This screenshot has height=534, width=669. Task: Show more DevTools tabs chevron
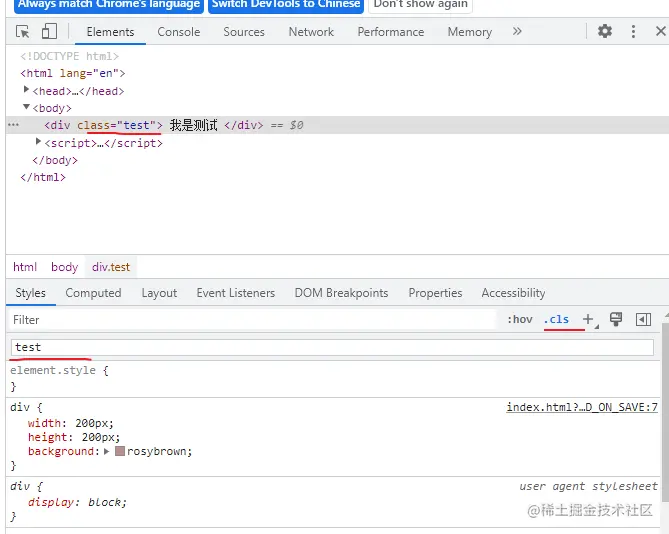[517, 31]
